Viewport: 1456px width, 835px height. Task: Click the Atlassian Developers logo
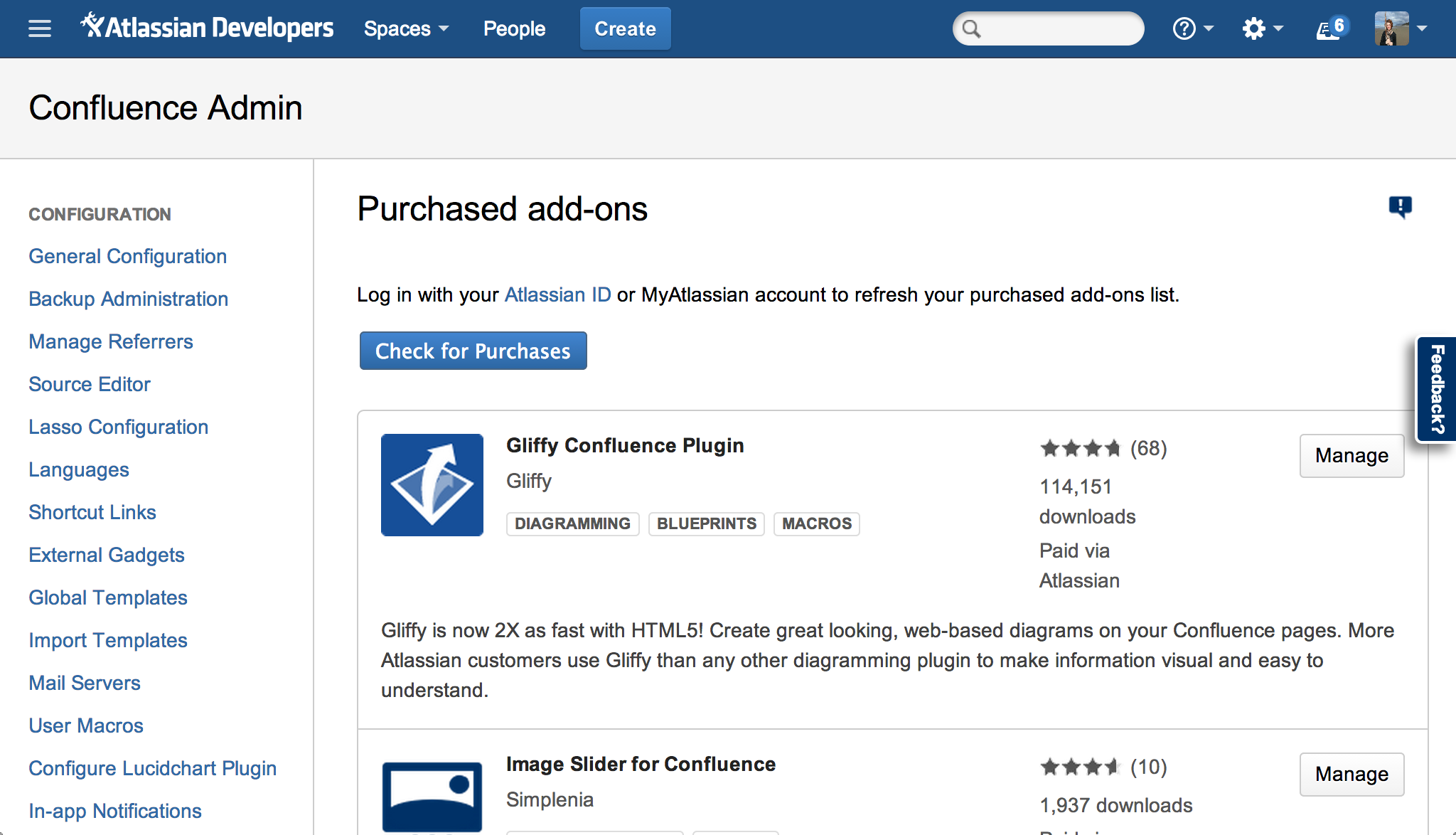pos(207,28)
